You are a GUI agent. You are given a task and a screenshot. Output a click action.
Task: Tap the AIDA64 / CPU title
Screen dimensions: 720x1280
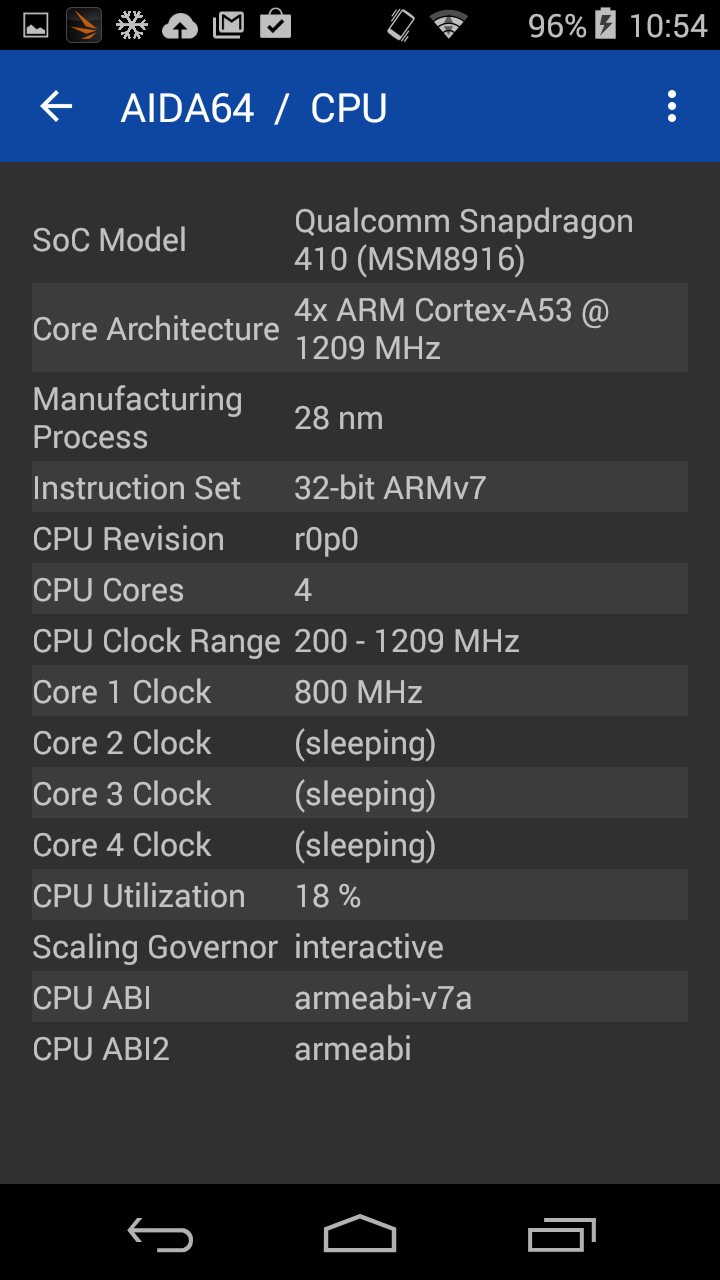[254, 108]
